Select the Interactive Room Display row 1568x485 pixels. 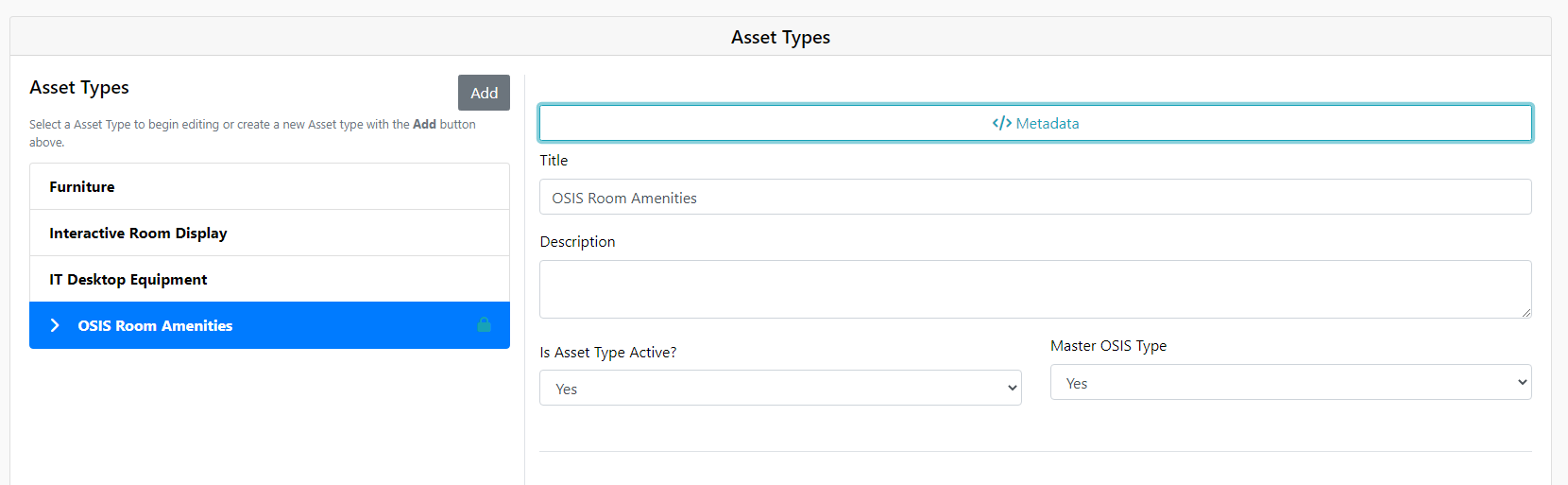(269, 233)
